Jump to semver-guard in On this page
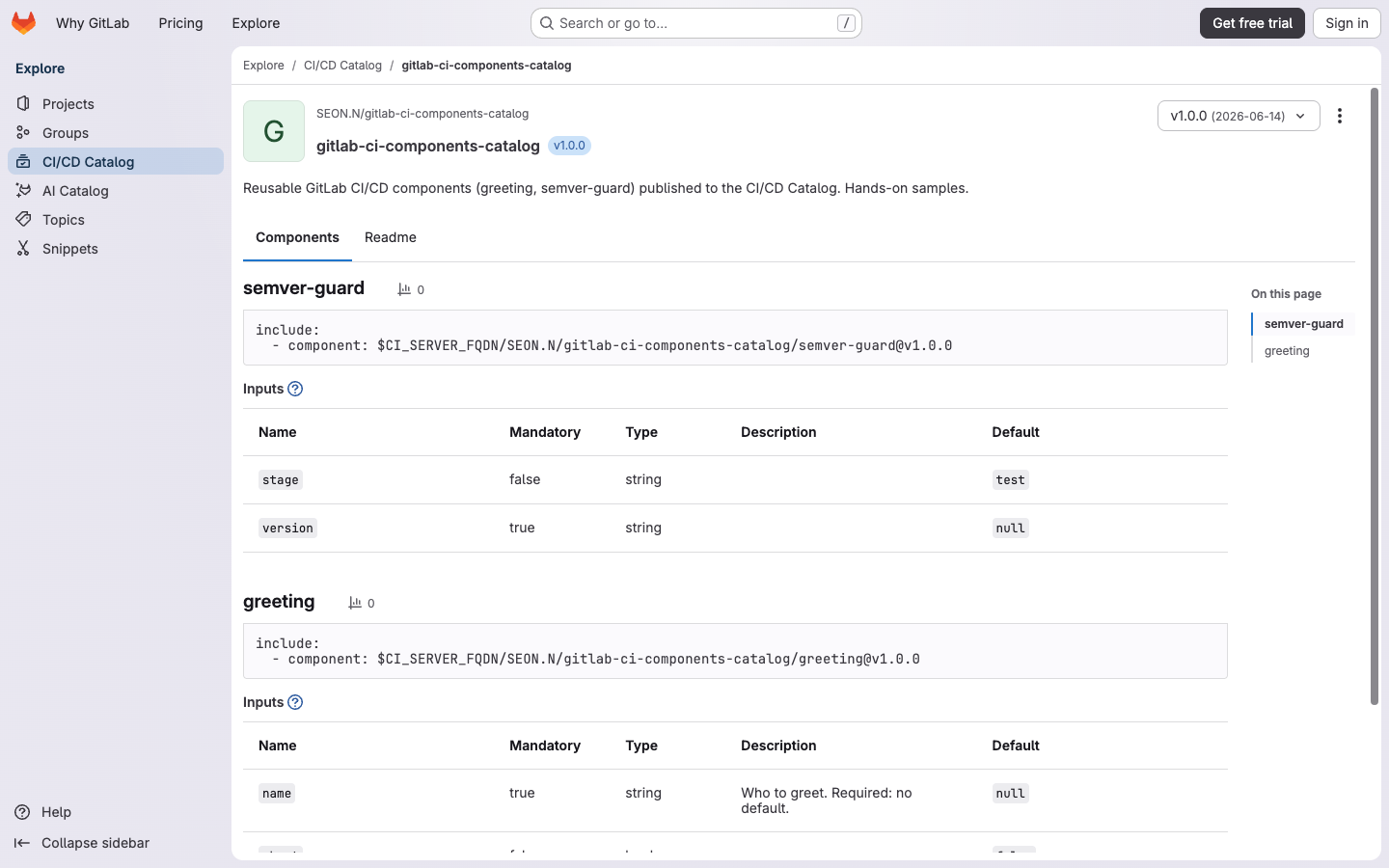 coord(1303,324)
